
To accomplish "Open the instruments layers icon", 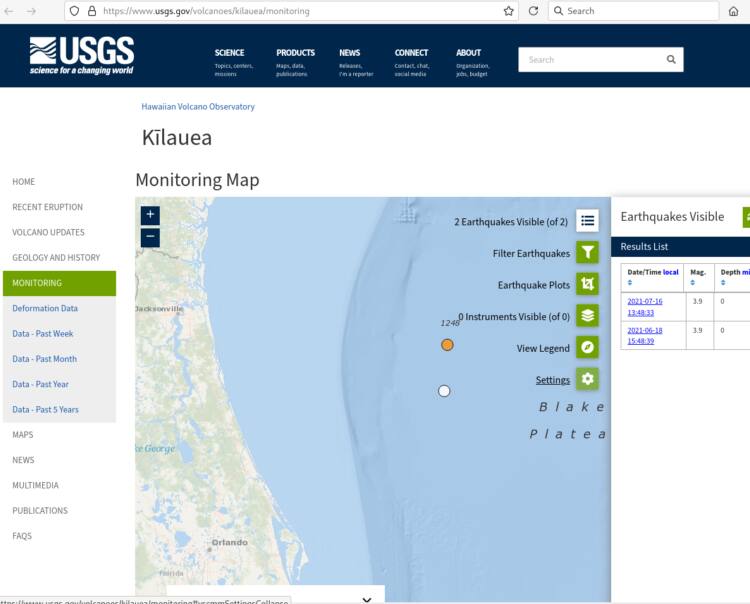I will pos(587,316).
